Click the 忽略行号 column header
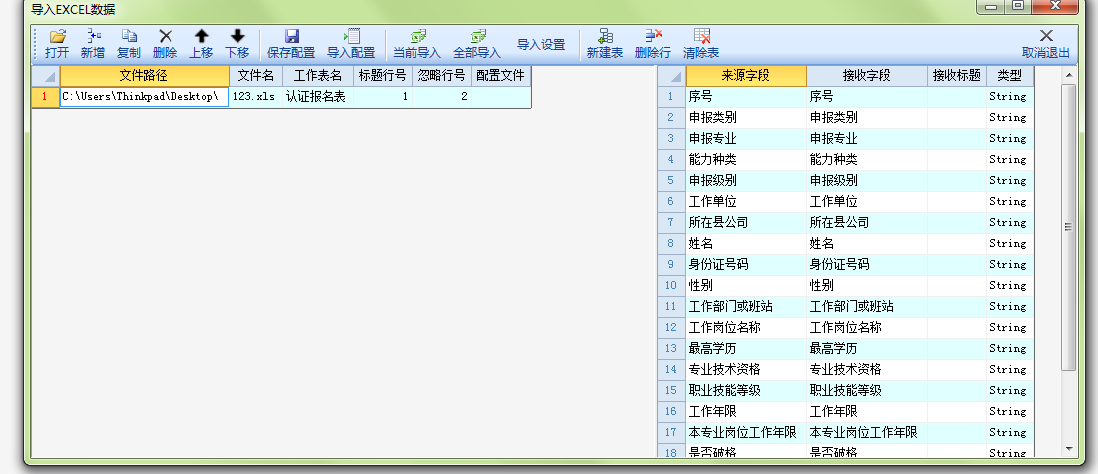 tap(442, 76)
